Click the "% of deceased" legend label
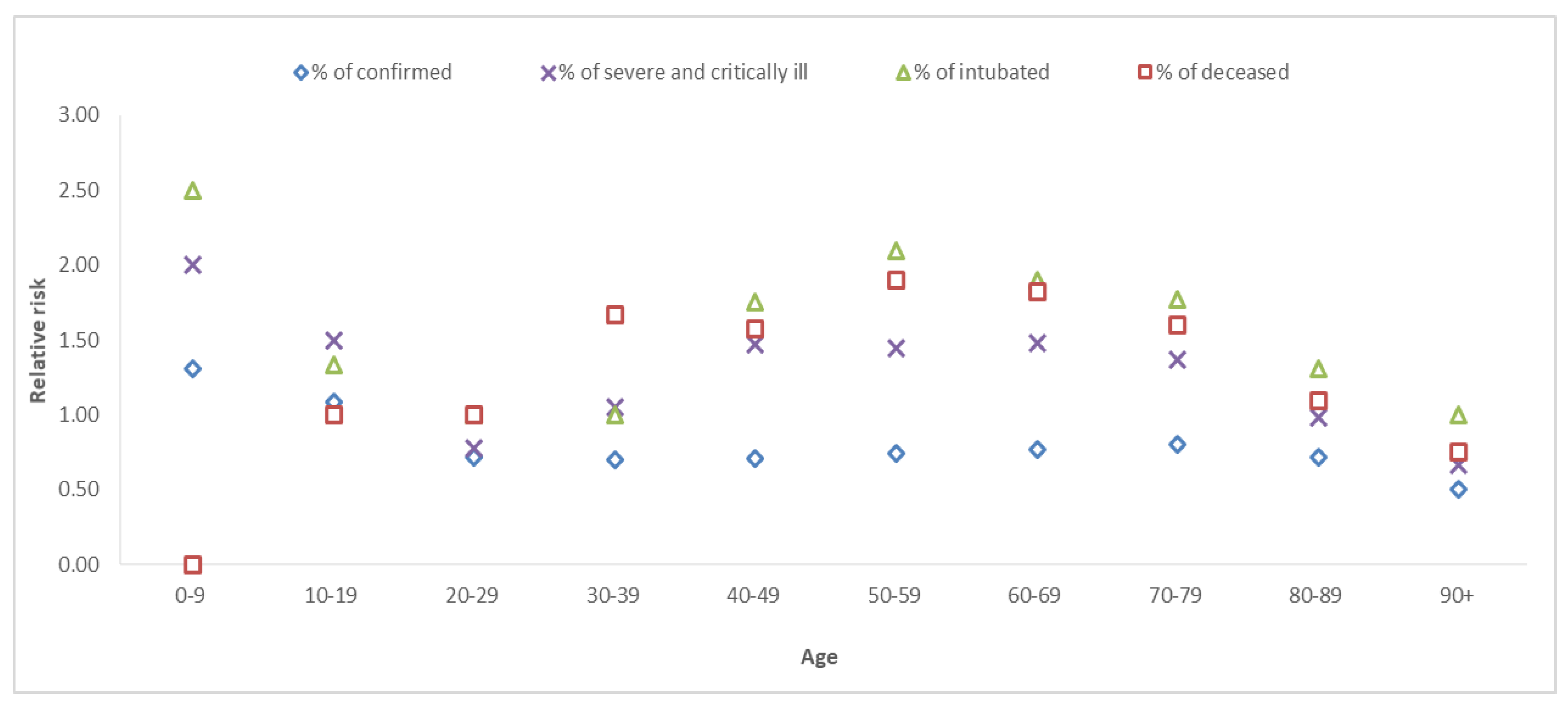The width and height of the screenshot is (1568, 703). [1222, 72]
